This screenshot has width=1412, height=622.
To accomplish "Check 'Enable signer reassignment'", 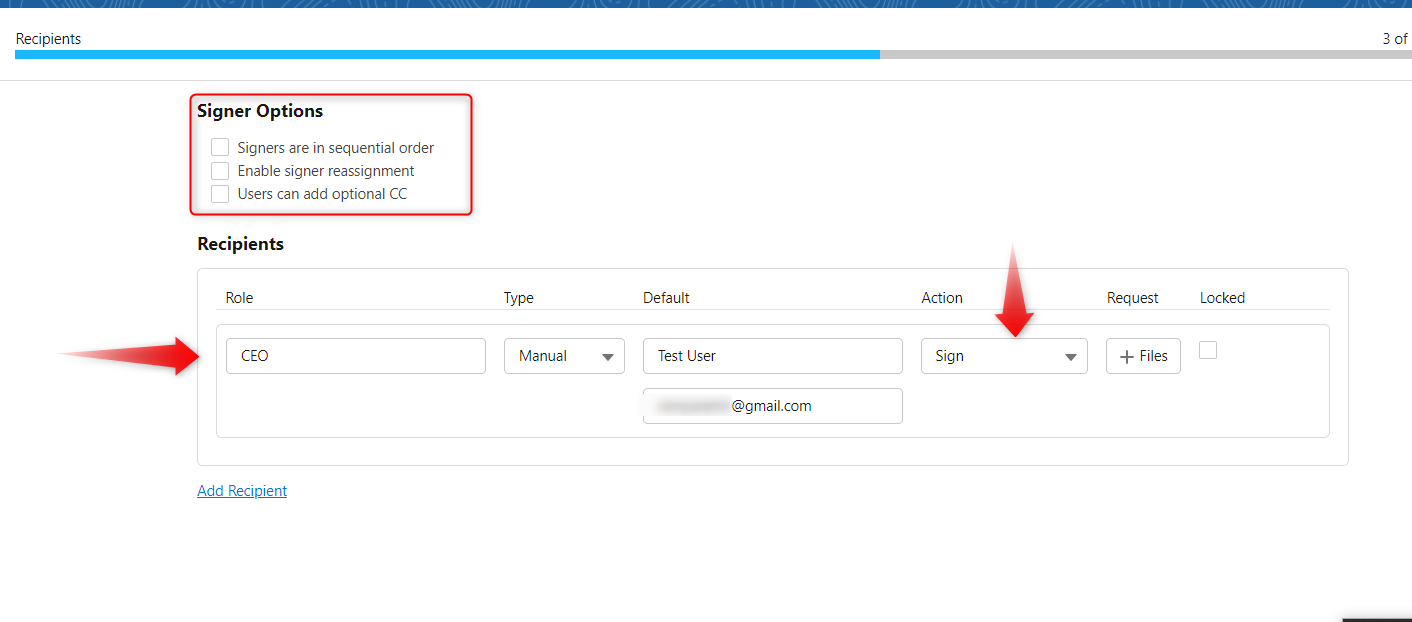I will [x=219, y=170].
